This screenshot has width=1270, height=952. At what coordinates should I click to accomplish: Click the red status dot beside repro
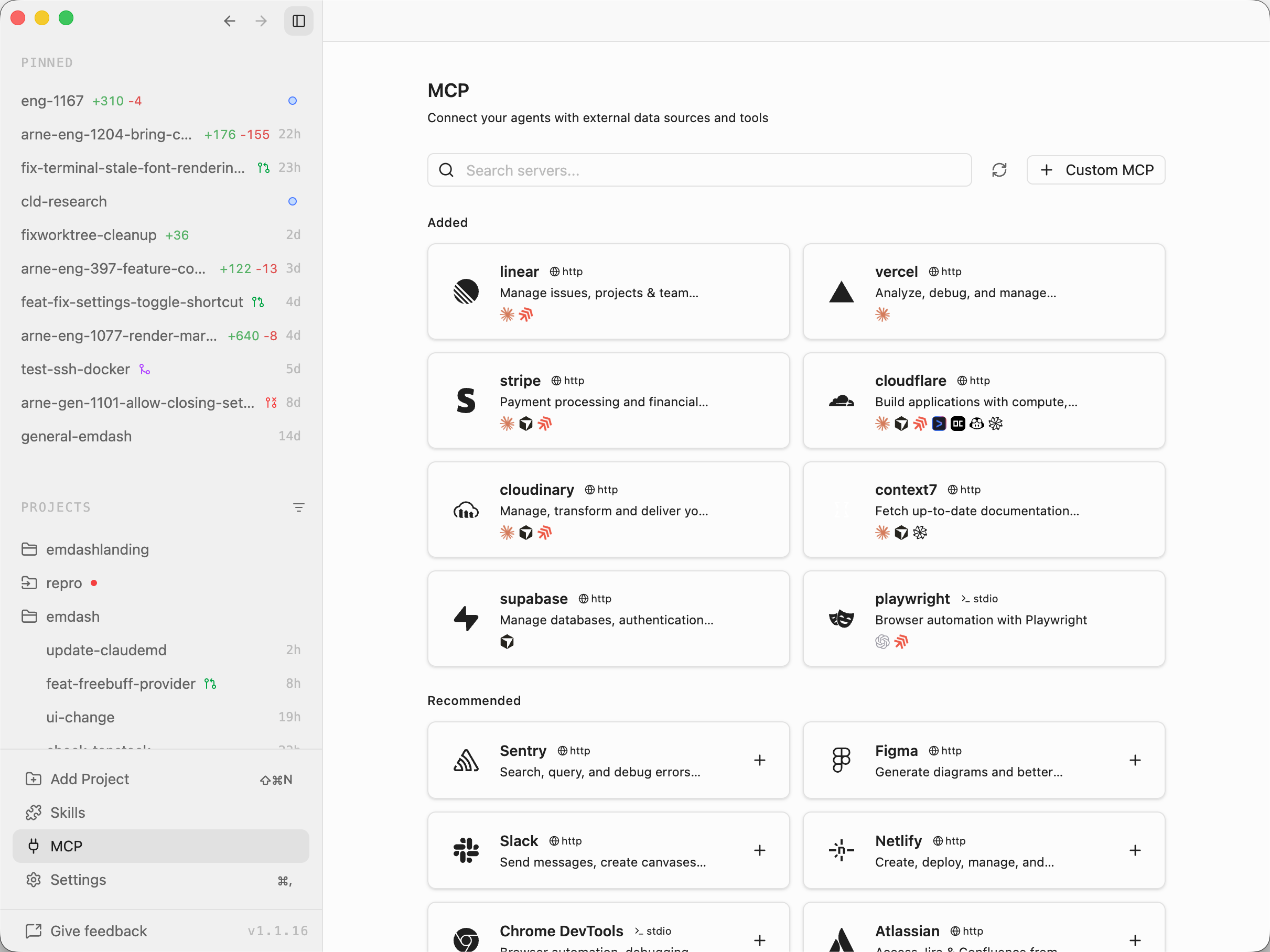pyautogui.click(x=94, y=583)
